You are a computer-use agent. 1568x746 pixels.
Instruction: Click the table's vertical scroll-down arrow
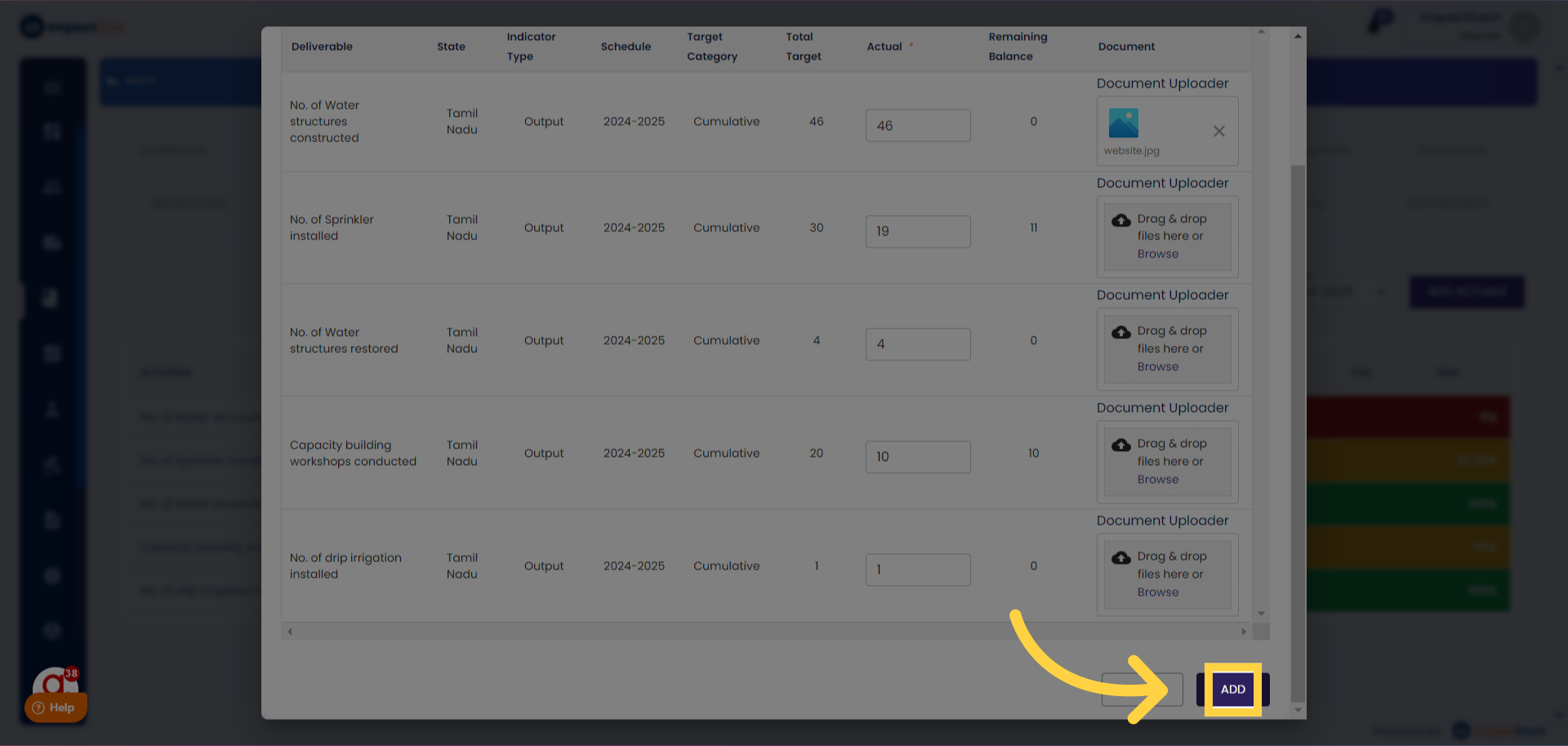pyautogui.click(x=1261, y=614)
